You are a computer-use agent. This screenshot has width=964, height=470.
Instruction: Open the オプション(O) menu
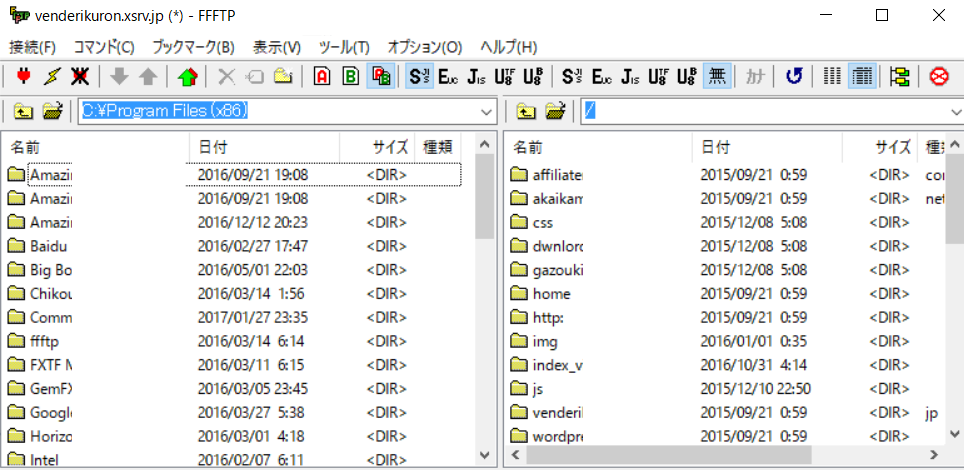[x=425, y=47]
